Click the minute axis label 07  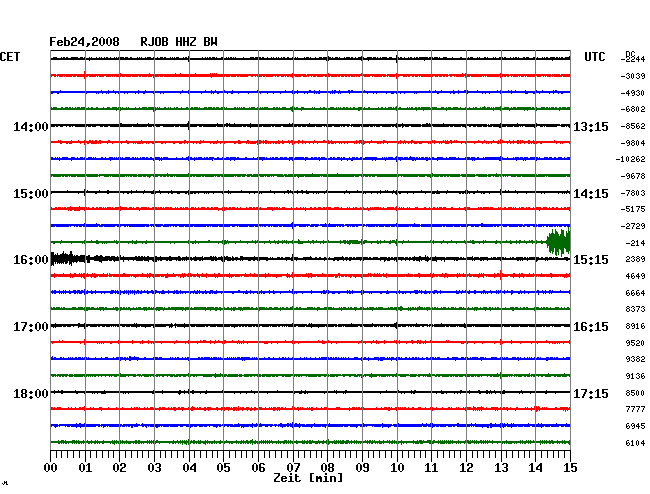(x=293, y=468)
